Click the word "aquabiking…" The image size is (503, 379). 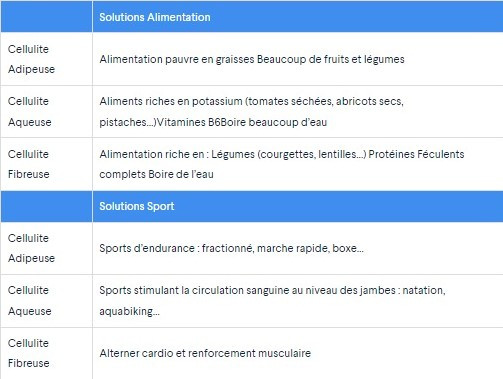tap(129, 311)
